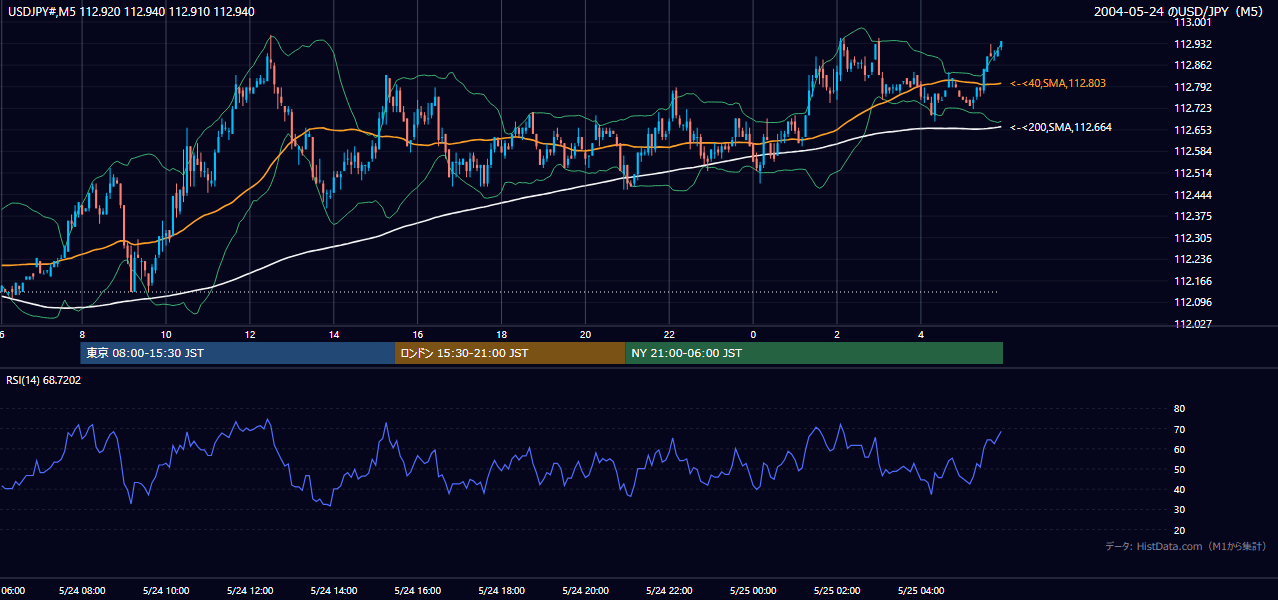The height and width of the screenshot is (600, 1278).
Task: Click hour tick 12 under price chart
Action: [x=250, y=334]
